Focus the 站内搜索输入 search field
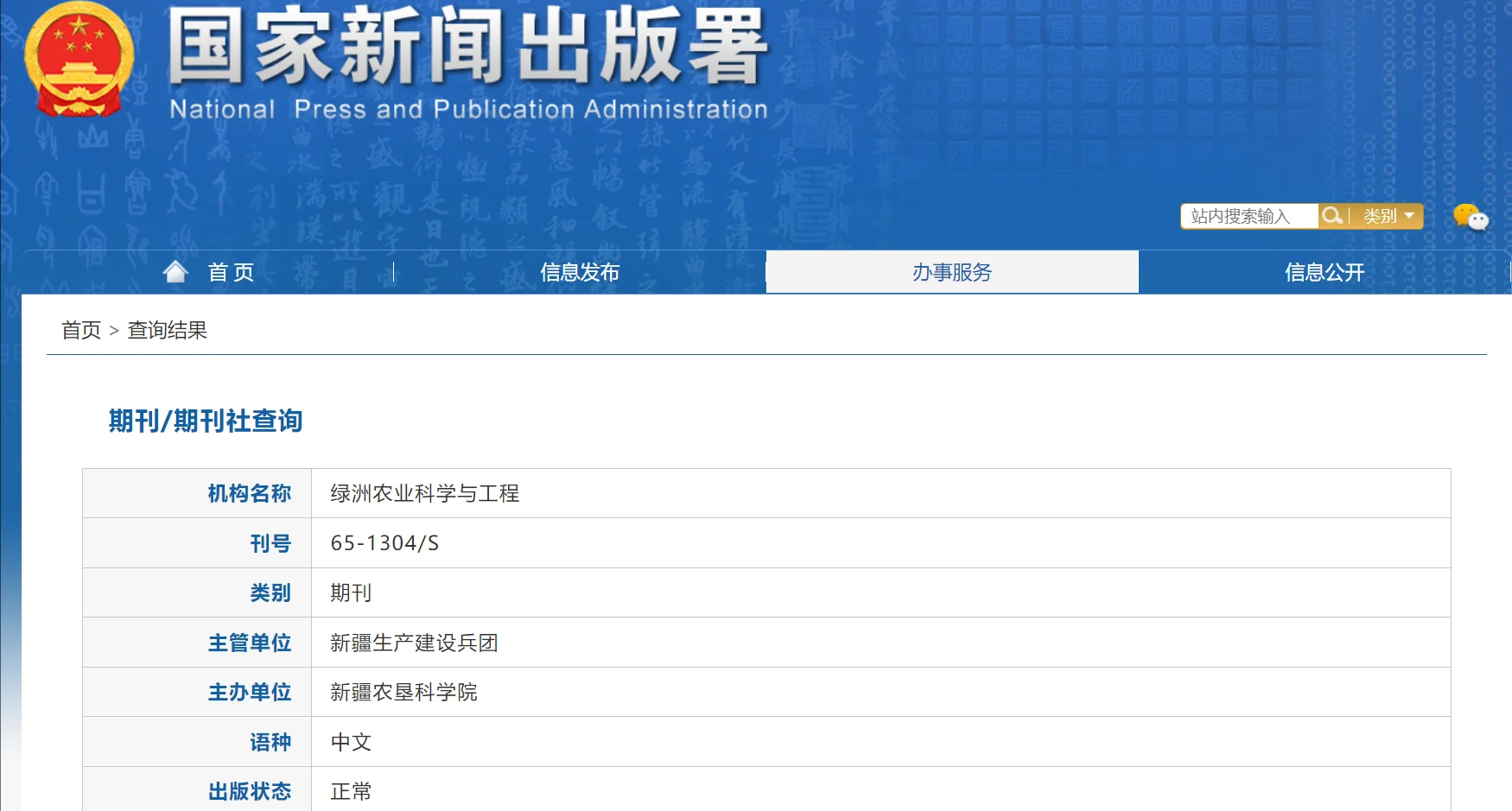1512x811 pixels. (1249, 216)
